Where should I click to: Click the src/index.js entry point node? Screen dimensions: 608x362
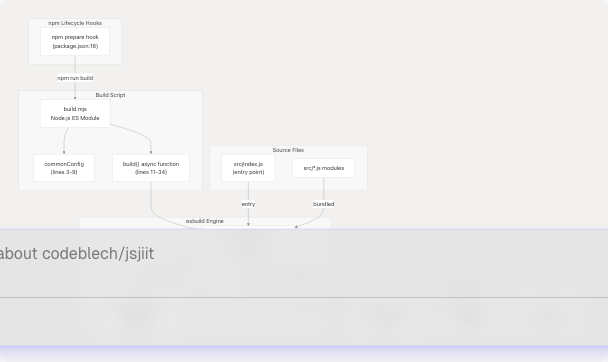click(x=248, y=168)
